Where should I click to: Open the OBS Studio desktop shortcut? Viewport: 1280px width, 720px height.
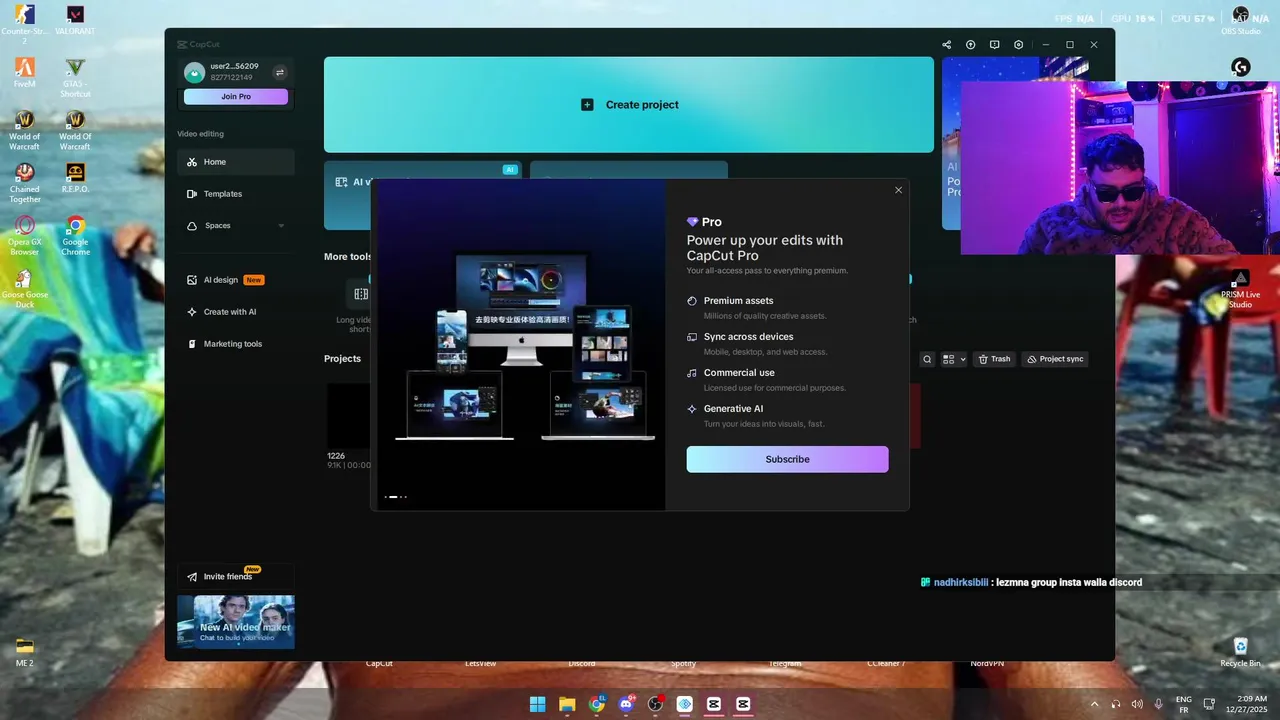point(1241,20)
